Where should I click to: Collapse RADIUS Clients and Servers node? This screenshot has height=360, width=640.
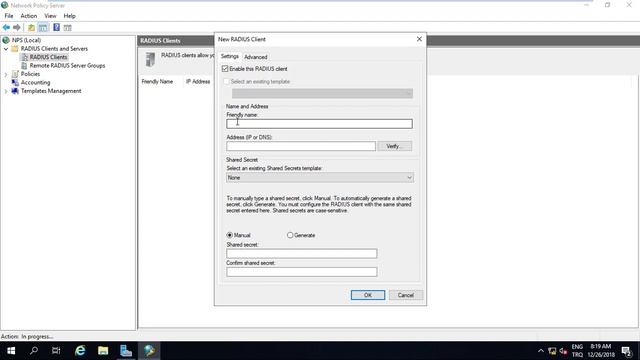click(x=6, y=49)
